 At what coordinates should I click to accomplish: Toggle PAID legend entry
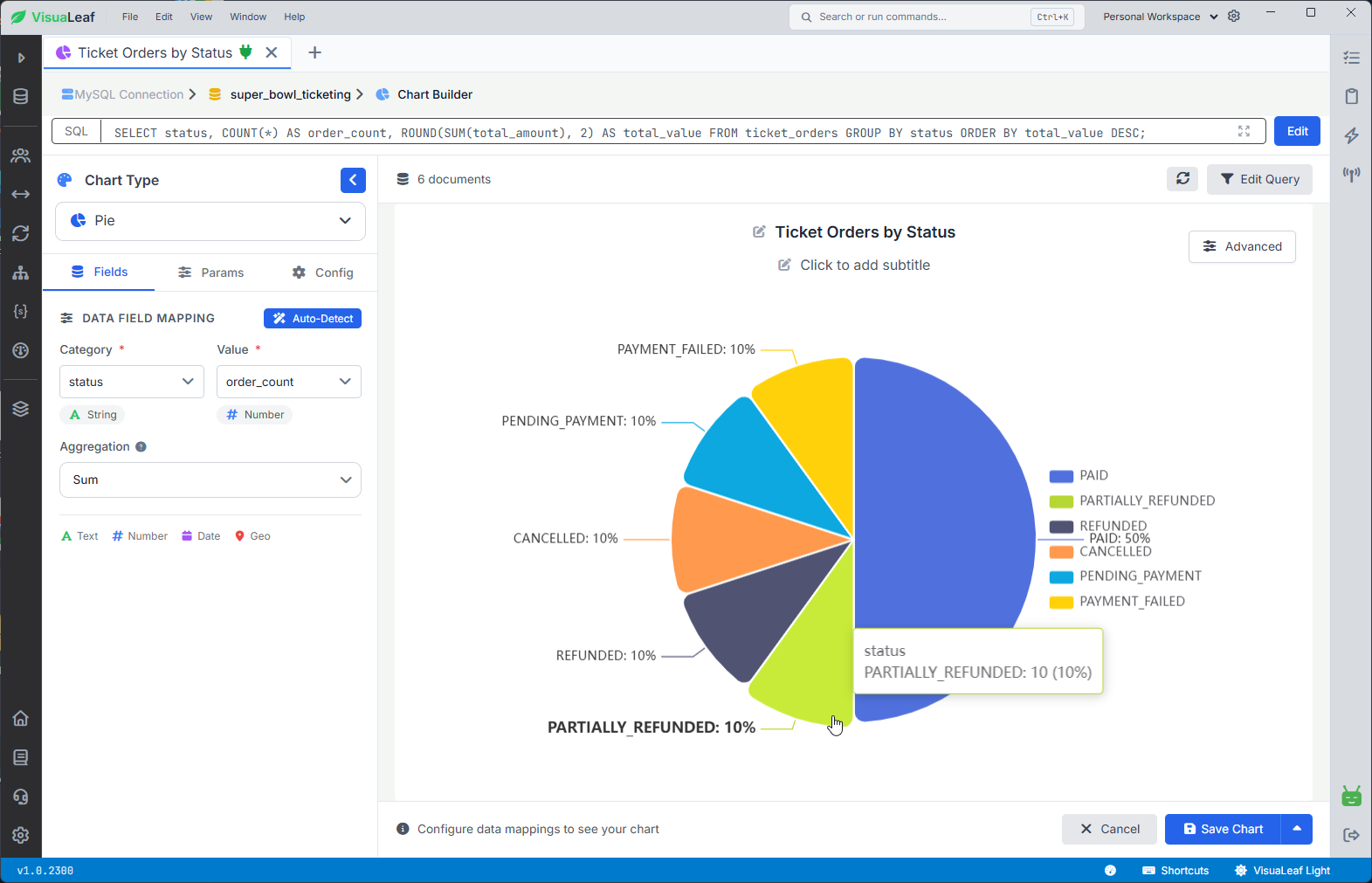[1079, 476]
